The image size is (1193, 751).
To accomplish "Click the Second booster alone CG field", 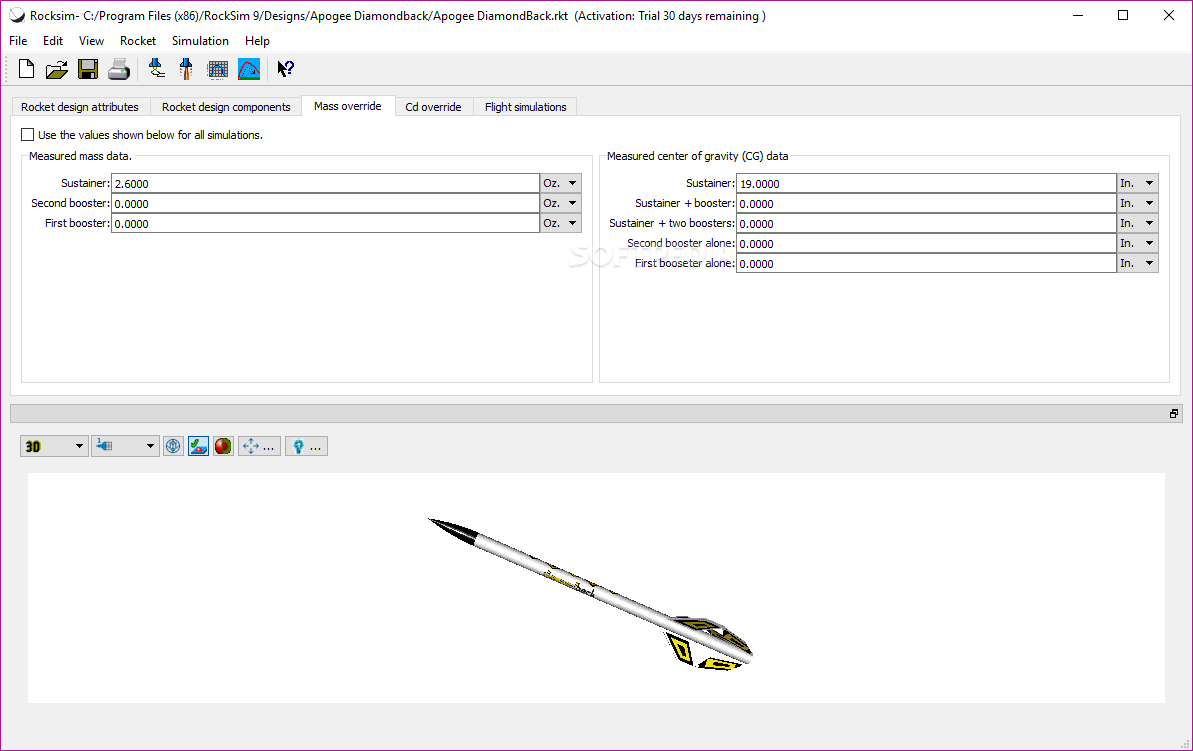I will 926,243.
